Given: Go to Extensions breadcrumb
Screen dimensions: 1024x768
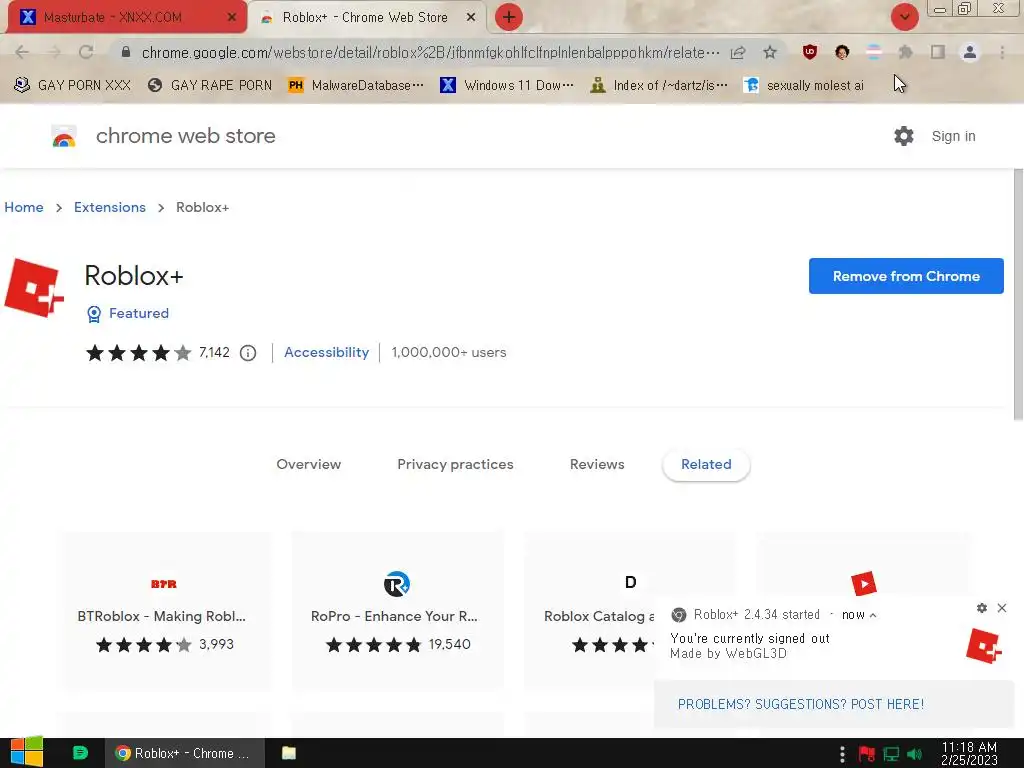Looking at the screenshot, I should [110, 207].
